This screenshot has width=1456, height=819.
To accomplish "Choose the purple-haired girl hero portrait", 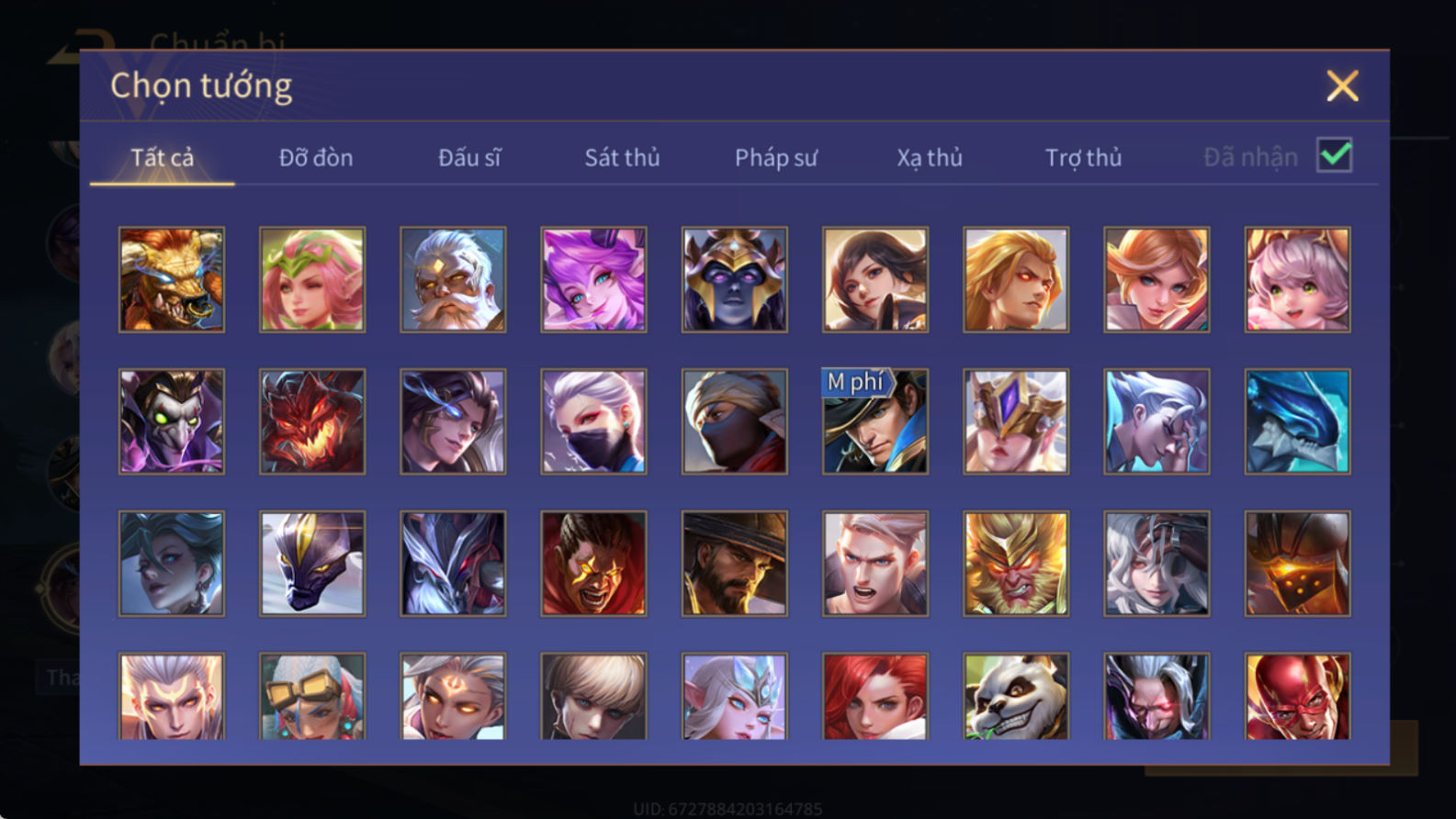I will (x=593, y=279).
